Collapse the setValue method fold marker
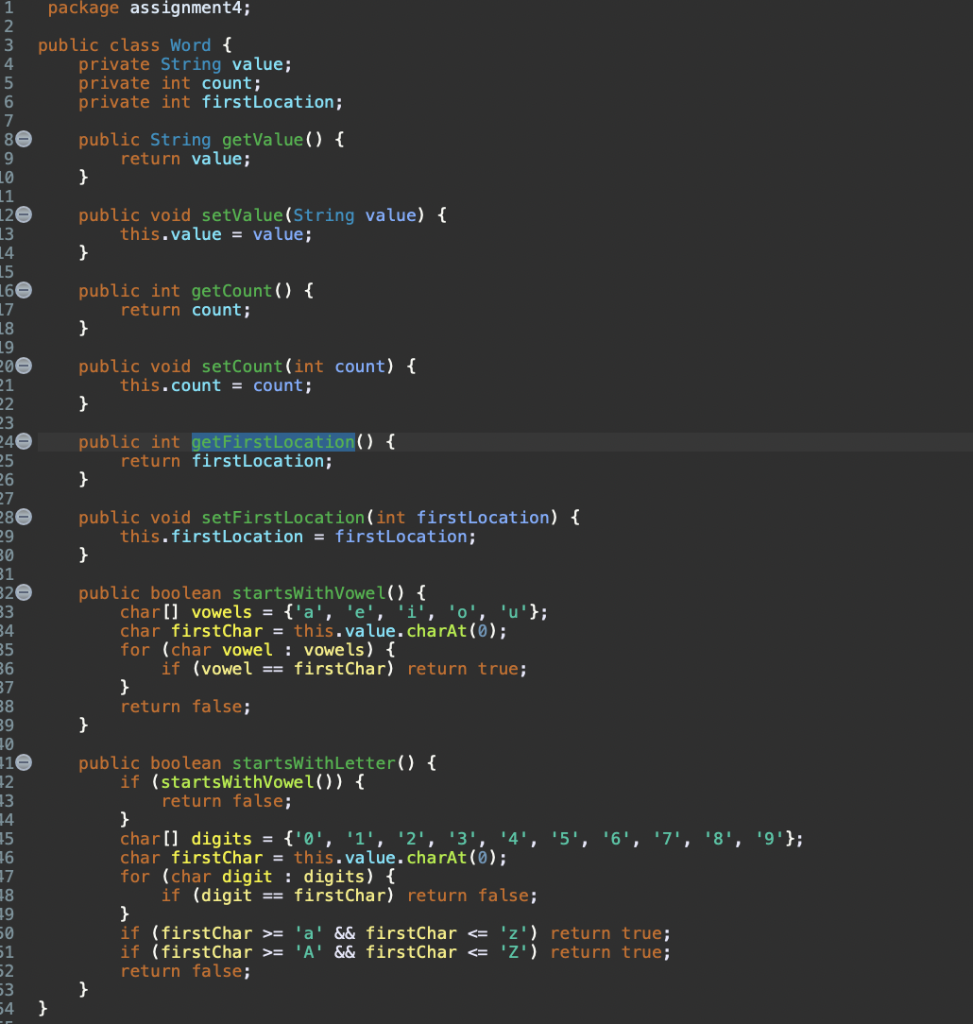 tap(24, 214)
